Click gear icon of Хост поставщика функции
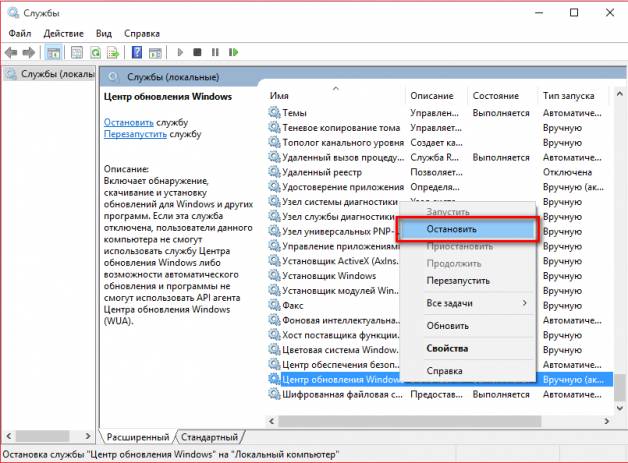This screenshot has width=628, height=463. tap(274, 335)
